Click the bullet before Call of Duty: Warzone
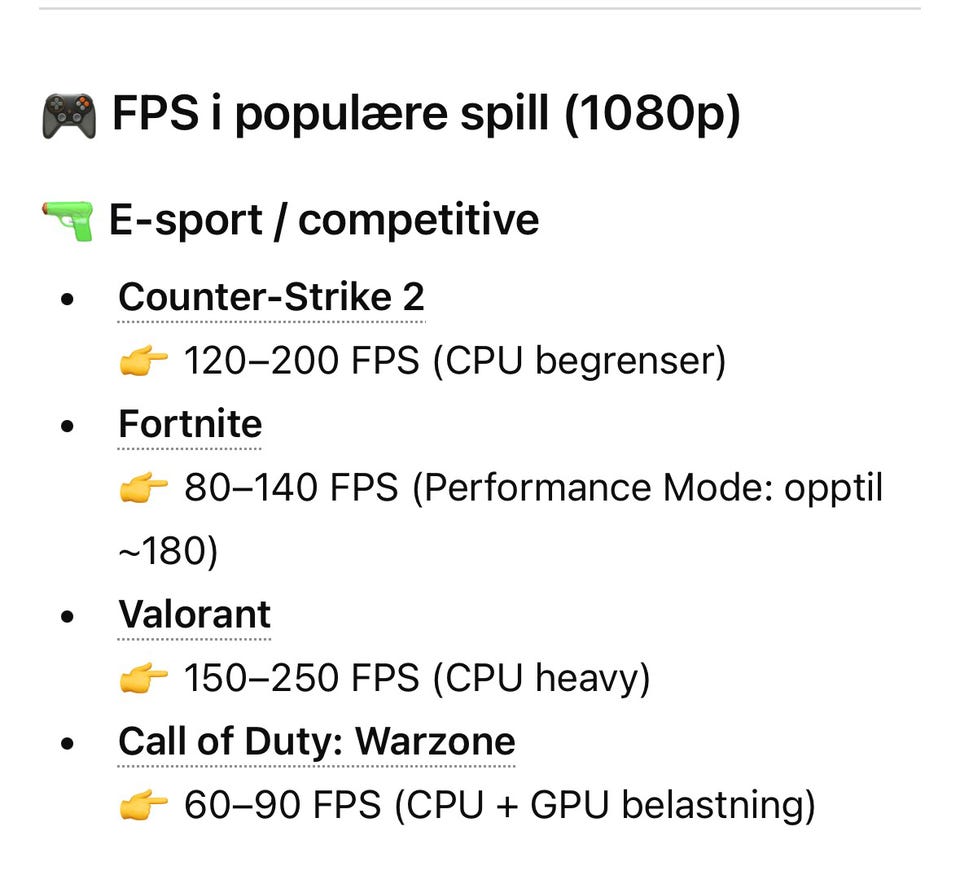Viewport: 960px width, 888px height. pyautogui.click(x=67, y=742)
